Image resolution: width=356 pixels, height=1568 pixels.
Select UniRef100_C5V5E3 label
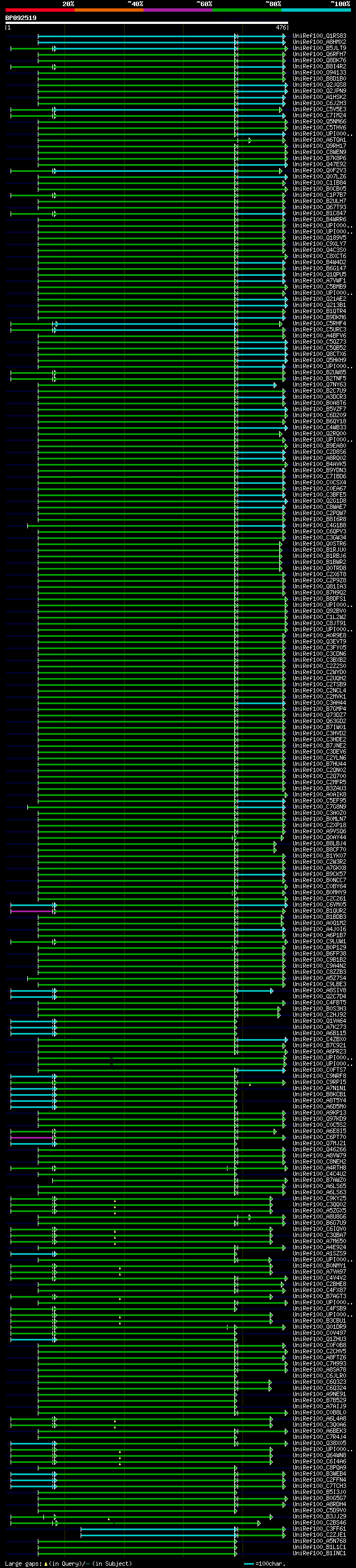click(319, 110)
